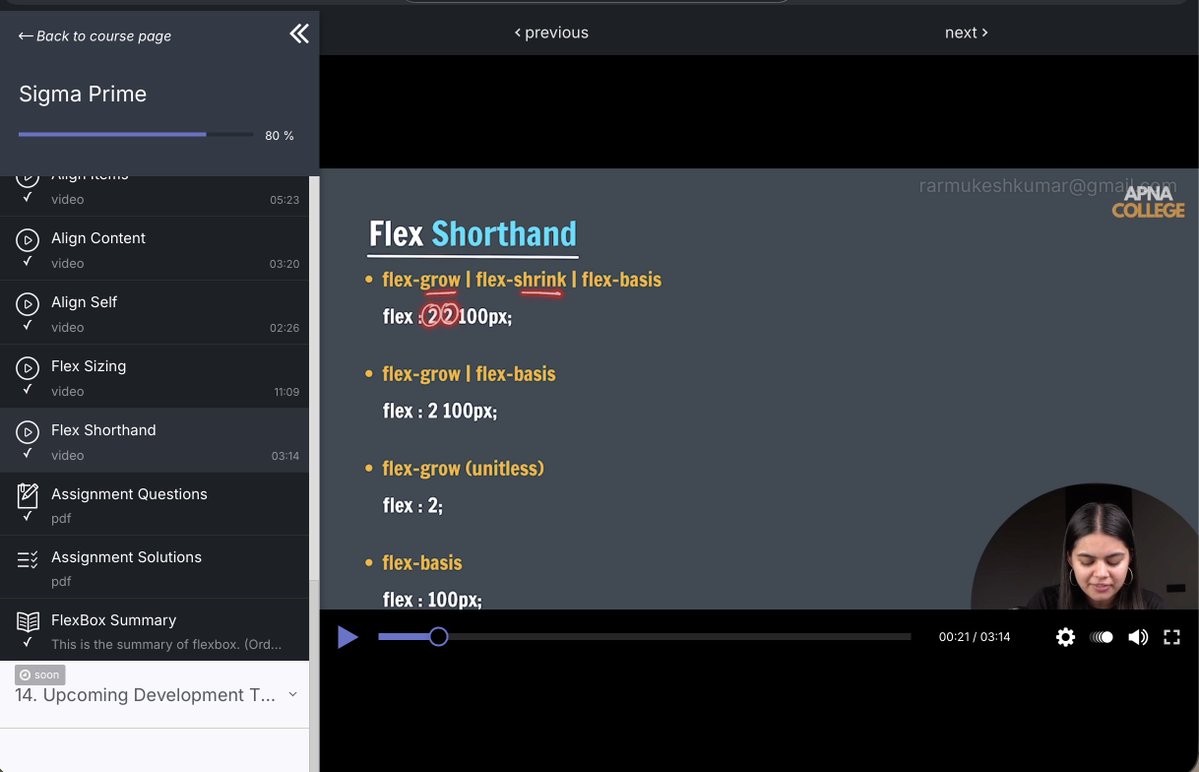Click the 'soon' badge above section 14
The width and height of the screenshot is (1199, 772).
click(x=40, y=675)
